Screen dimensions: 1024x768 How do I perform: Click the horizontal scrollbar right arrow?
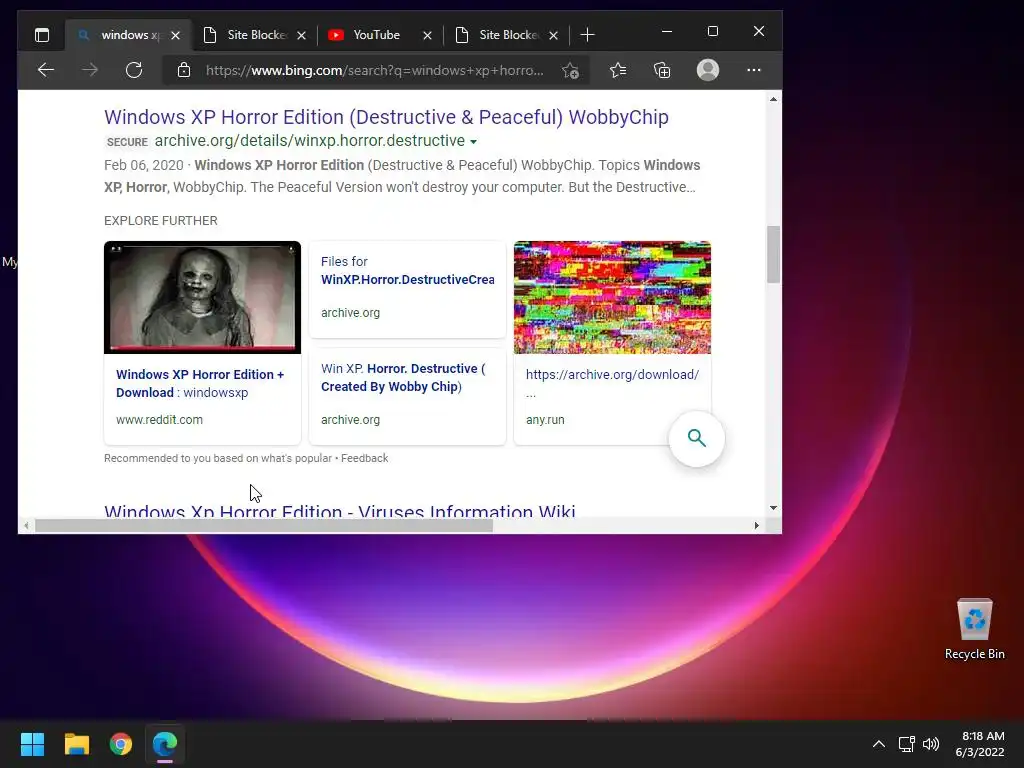[x=756, y=526]
